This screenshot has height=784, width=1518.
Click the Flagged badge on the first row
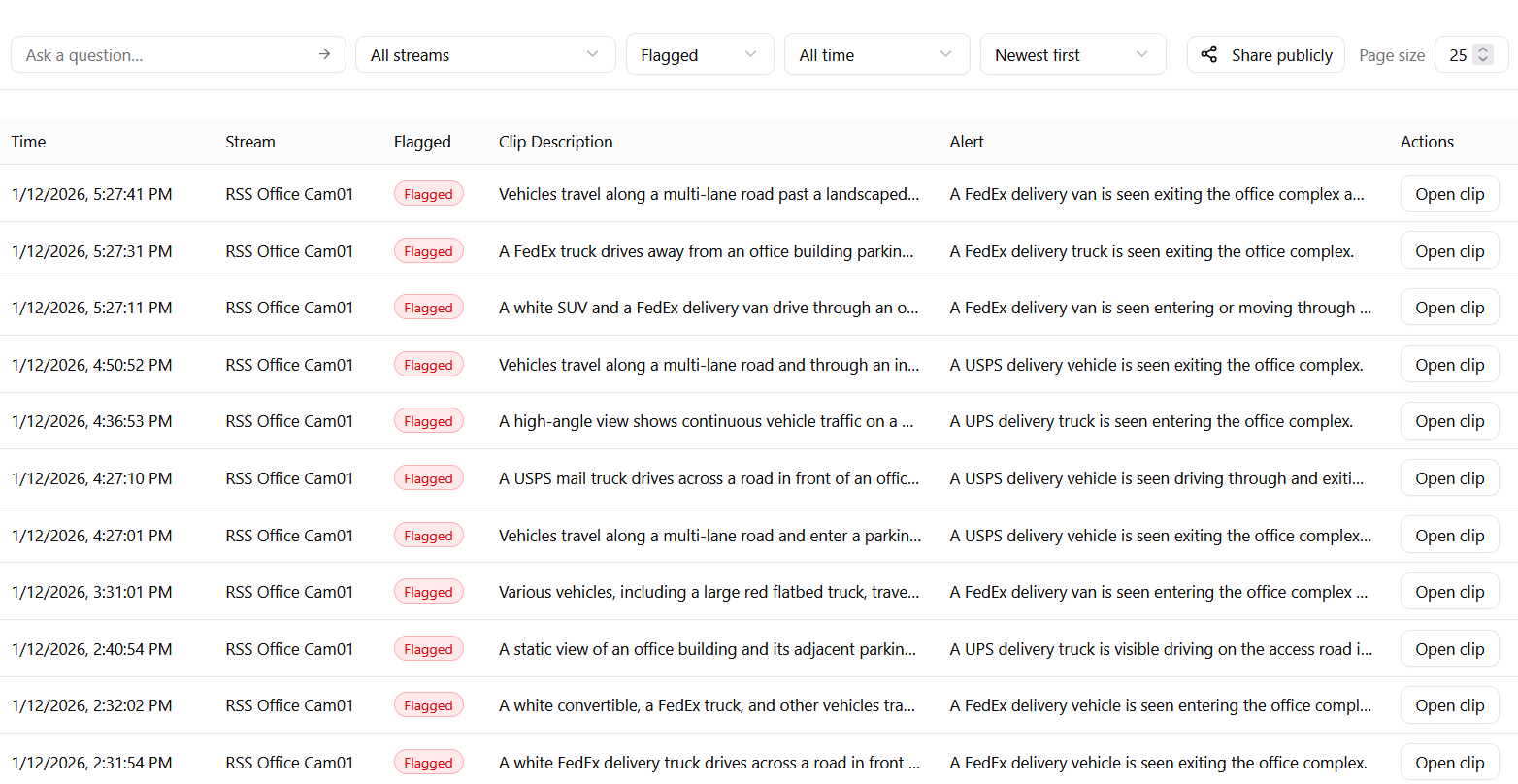tap(428, 193)
